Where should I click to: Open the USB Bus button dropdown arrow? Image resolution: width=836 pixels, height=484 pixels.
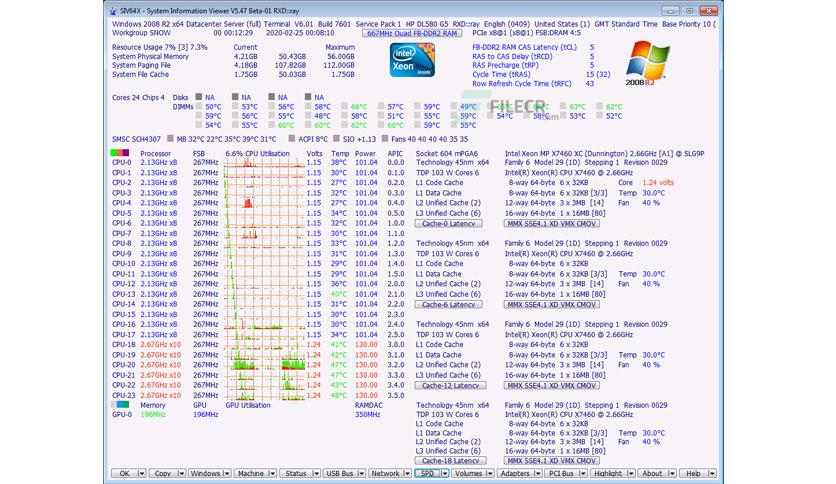361,473
